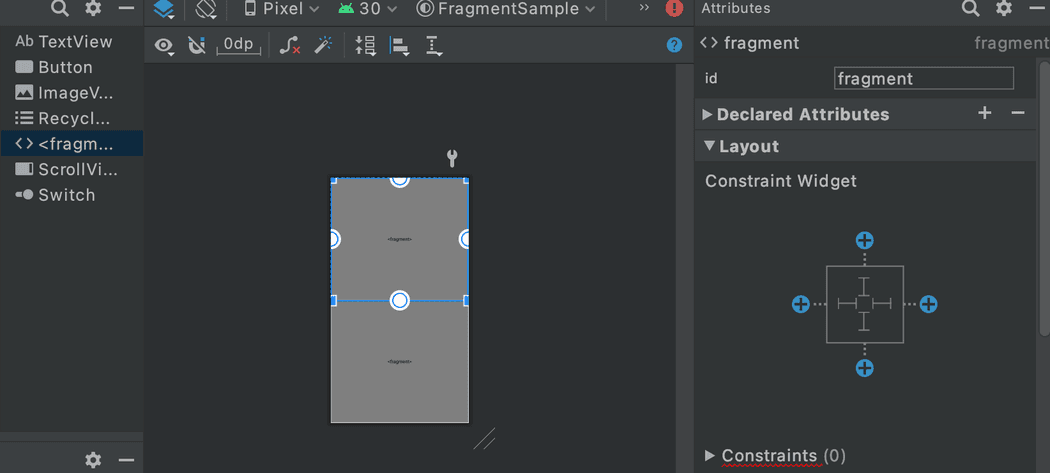Viewport: 1050px width, 473px height.
Task: Open the view options eye icon
Action: (x=164, y=46)
